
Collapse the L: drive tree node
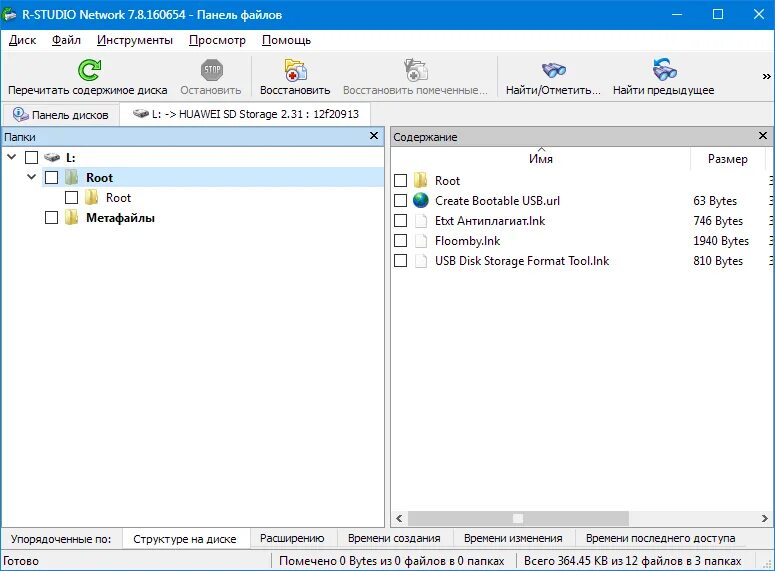click(x=12, y=157)
